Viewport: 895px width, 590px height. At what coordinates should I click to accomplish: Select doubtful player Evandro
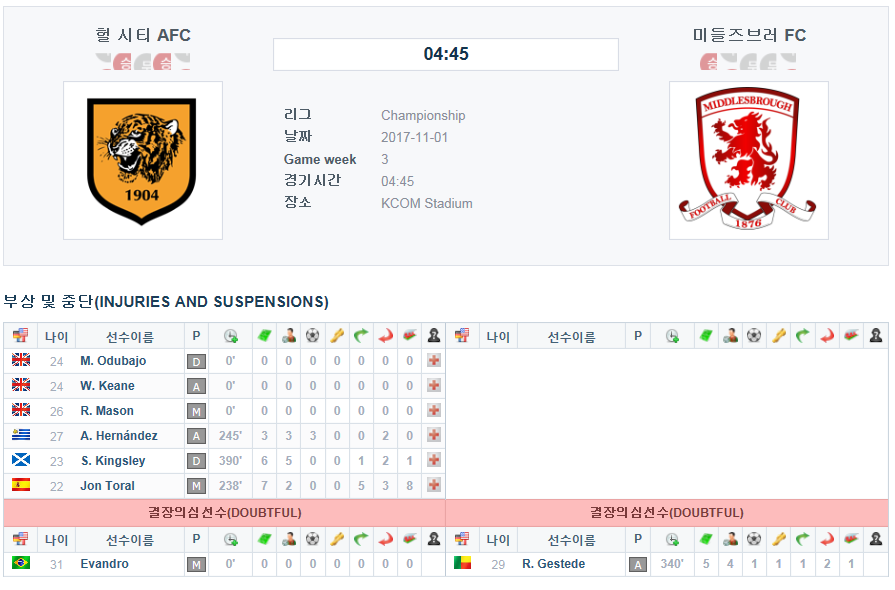point(104,564)
